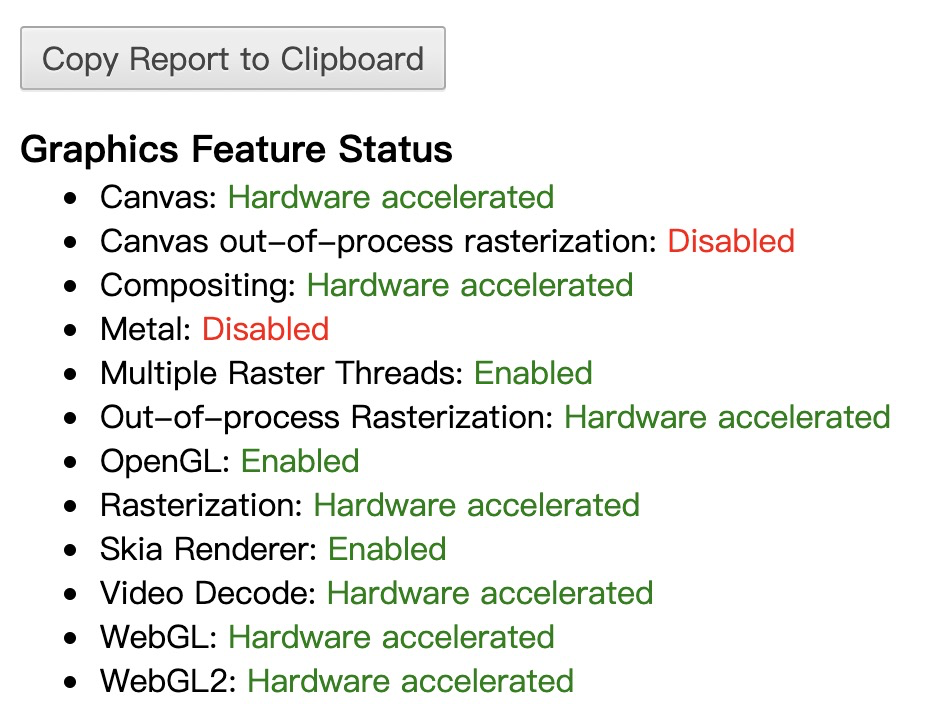Click the Canvas feature label
This screenshot has height=728, width=926.
tap(158, 197)
